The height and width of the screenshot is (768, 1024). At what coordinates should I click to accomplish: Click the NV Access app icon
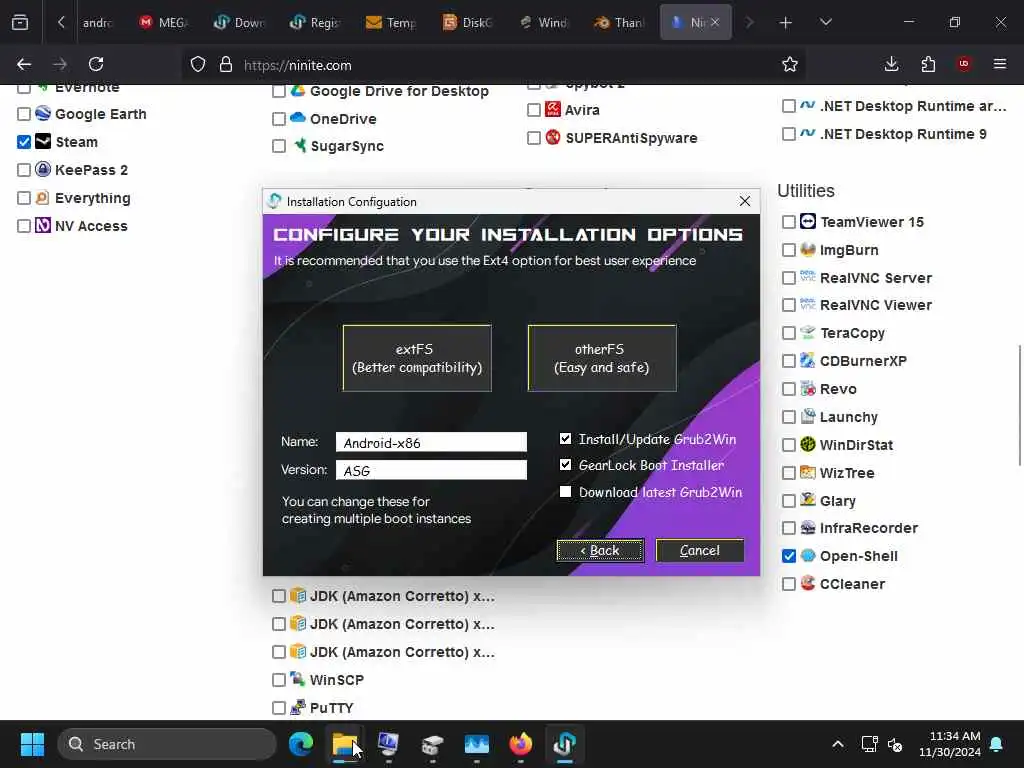[x=42, y=225]
